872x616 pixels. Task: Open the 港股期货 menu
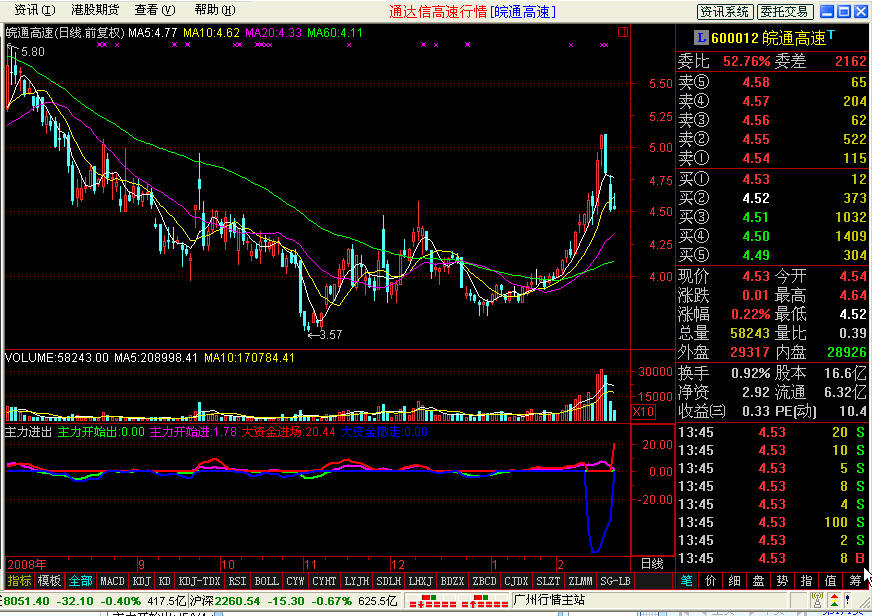[95, 10]
